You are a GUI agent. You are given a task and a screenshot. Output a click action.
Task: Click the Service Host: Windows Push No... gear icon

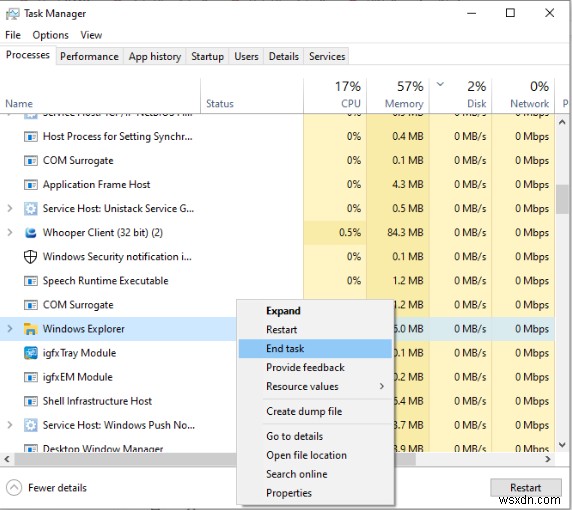coord(31,425)
